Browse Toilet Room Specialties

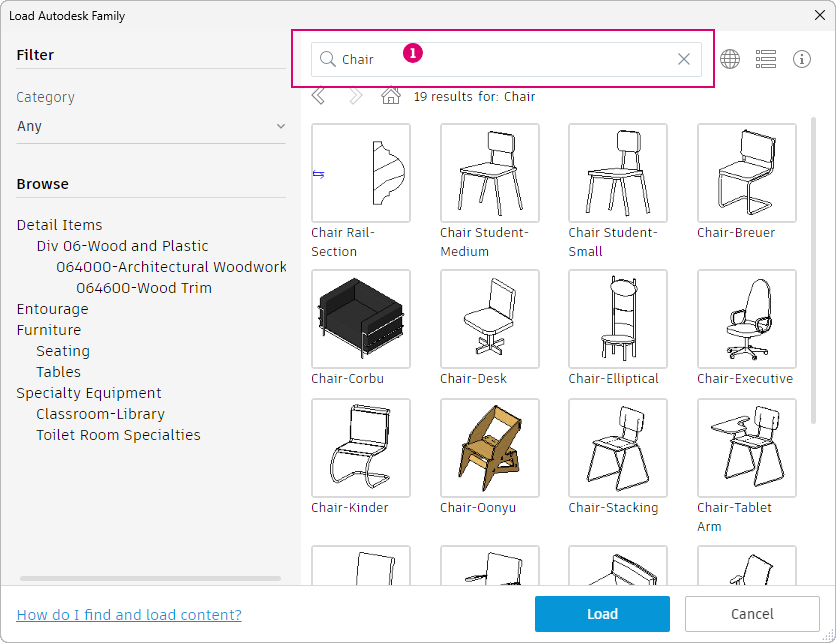coord(118,435)
